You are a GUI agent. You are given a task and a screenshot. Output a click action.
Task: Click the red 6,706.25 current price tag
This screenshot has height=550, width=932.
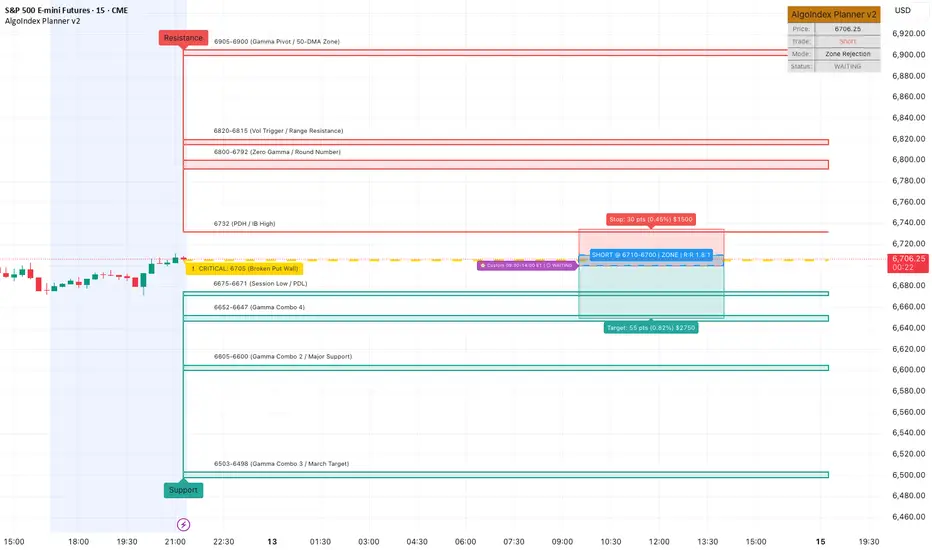908,263
